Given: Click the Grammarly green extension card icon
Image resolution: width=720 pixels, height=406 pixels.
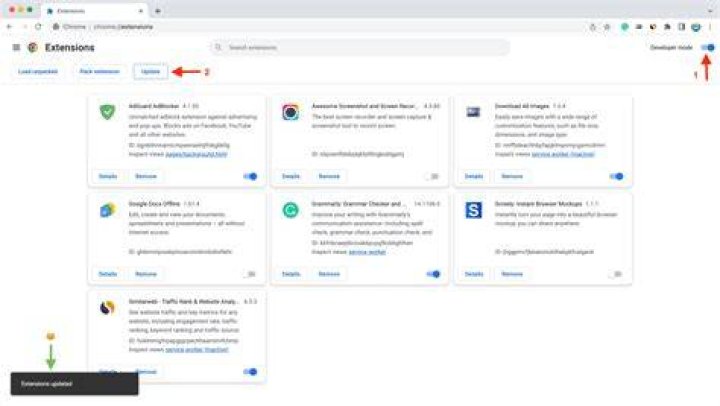Looking at the screenshot, I should click(x=290, y=210).
